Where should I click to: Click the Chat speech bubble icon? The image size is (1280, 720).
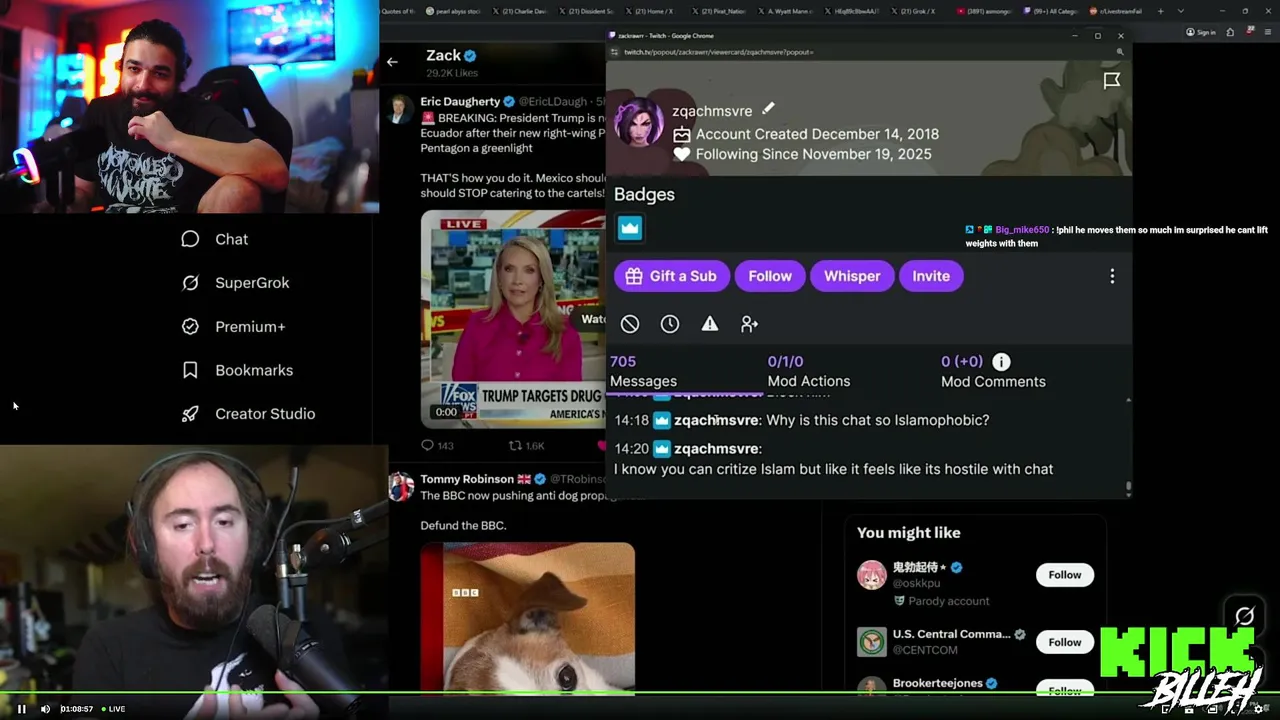pos(190,239)
